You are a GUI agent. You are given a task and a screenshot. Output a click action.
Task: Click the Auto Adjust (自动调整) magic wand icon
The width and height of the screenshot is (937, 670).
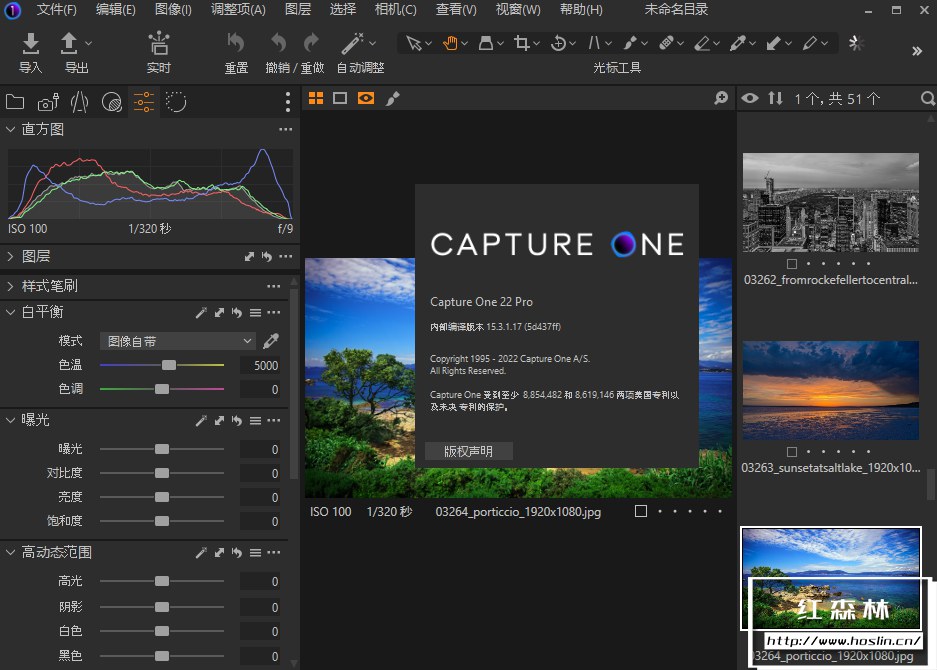(352, 44)
